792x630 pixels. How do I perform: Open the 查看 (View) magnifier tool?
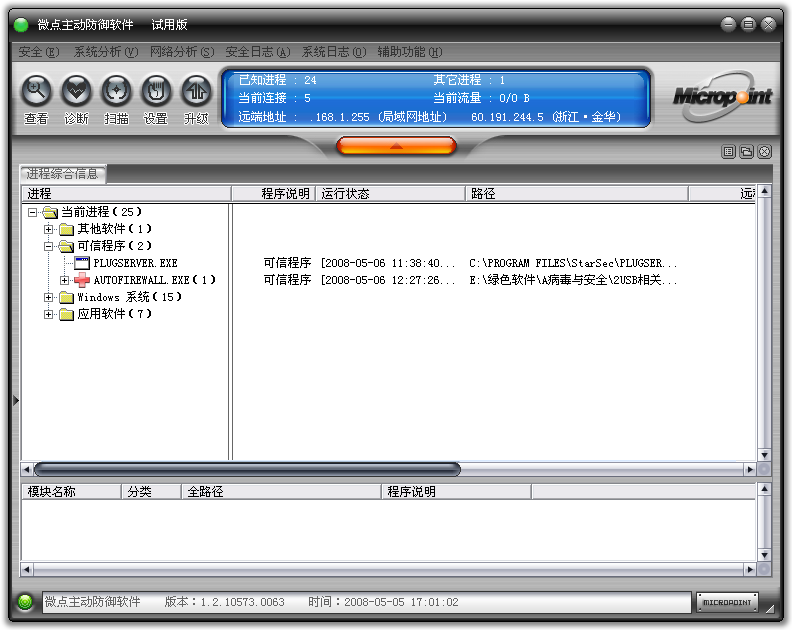pos(36,91)
